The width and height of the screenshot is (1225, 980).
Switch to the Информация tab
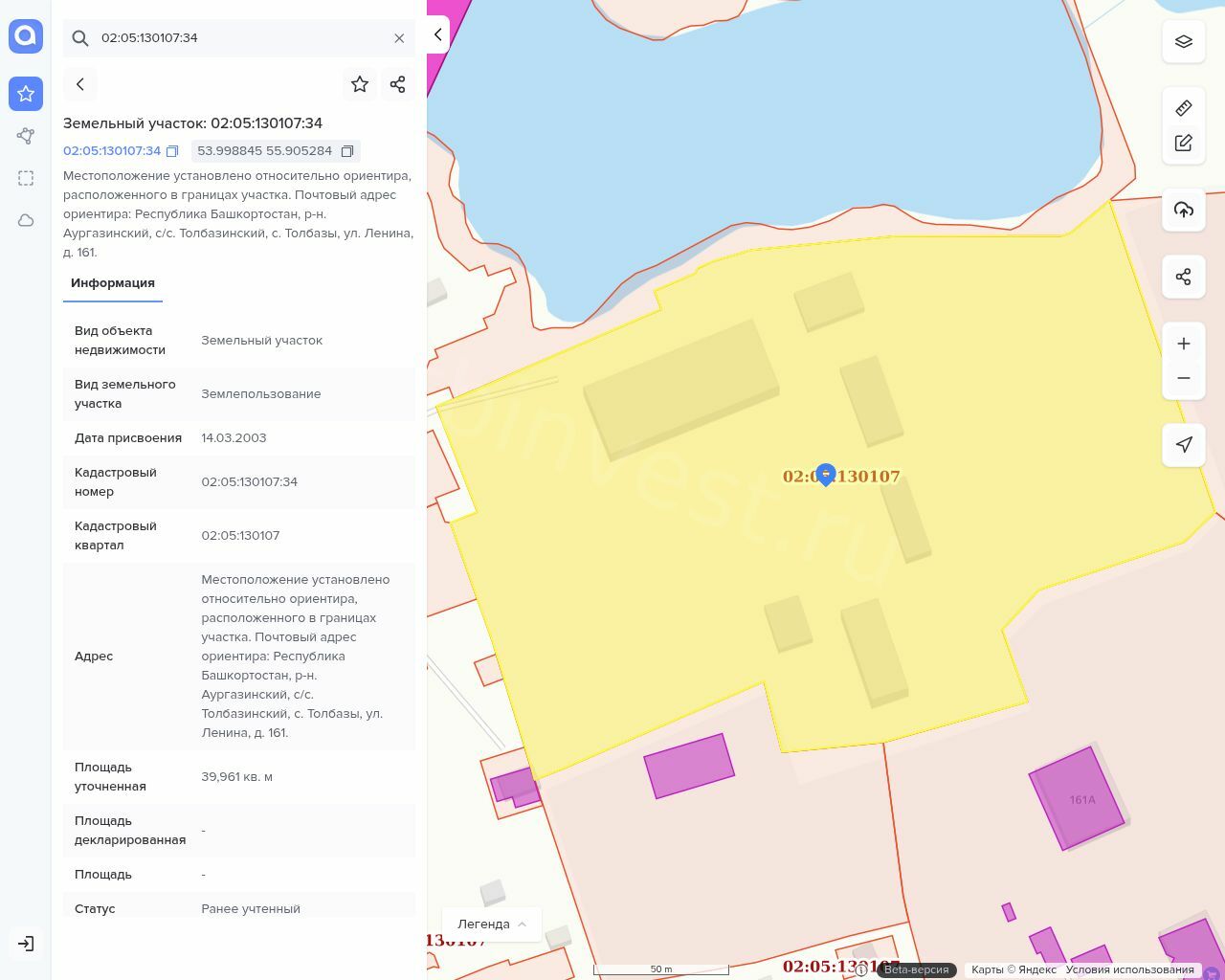point(113,283)
